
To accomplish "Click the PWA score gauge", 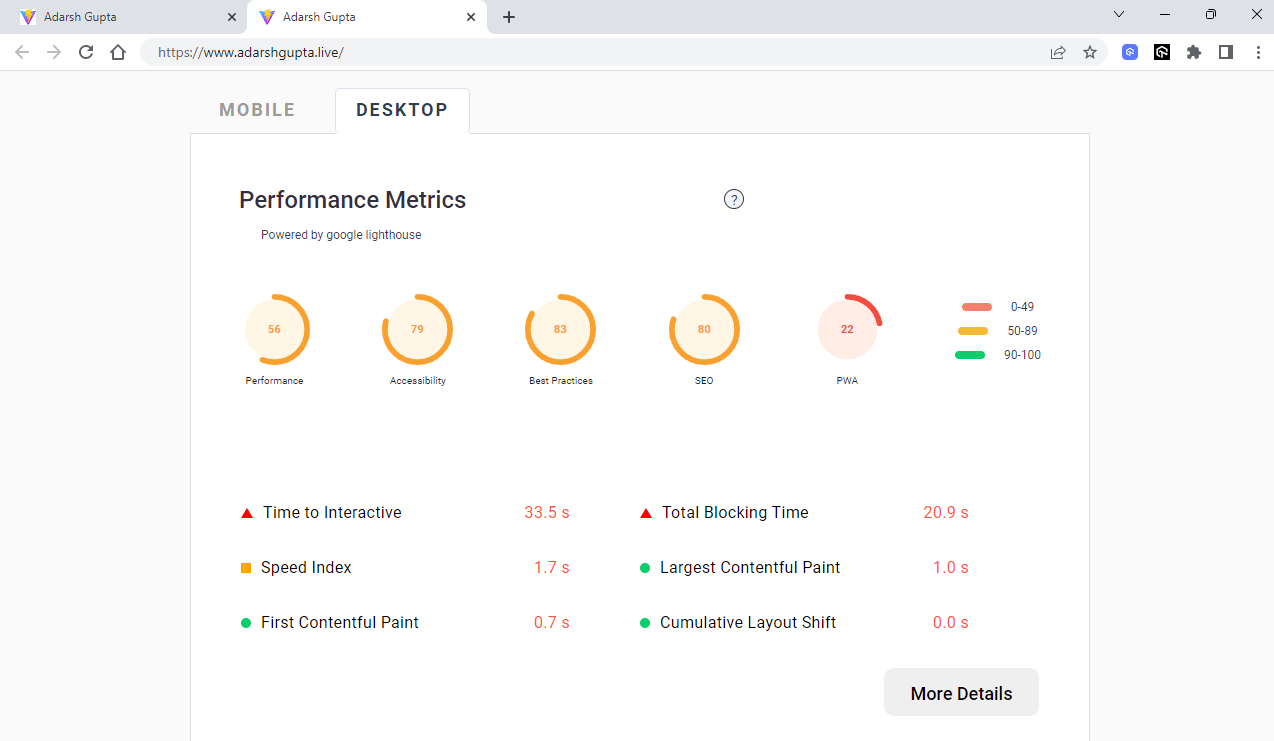I will 847,329.
